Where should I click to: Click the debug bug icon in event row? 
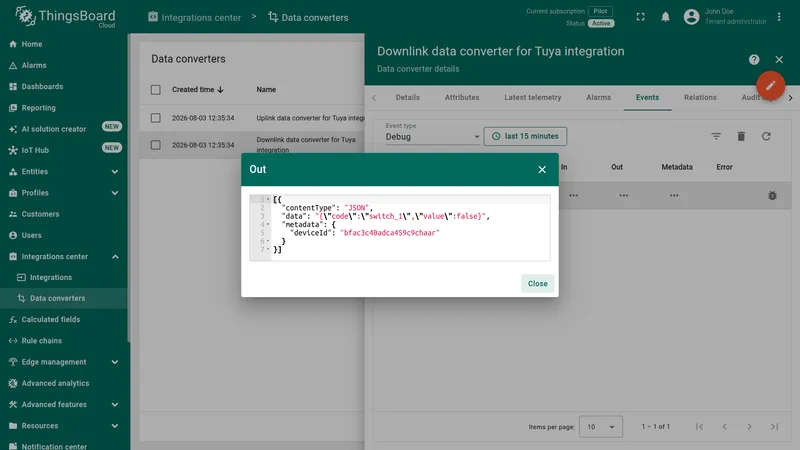tap(772, 195)
